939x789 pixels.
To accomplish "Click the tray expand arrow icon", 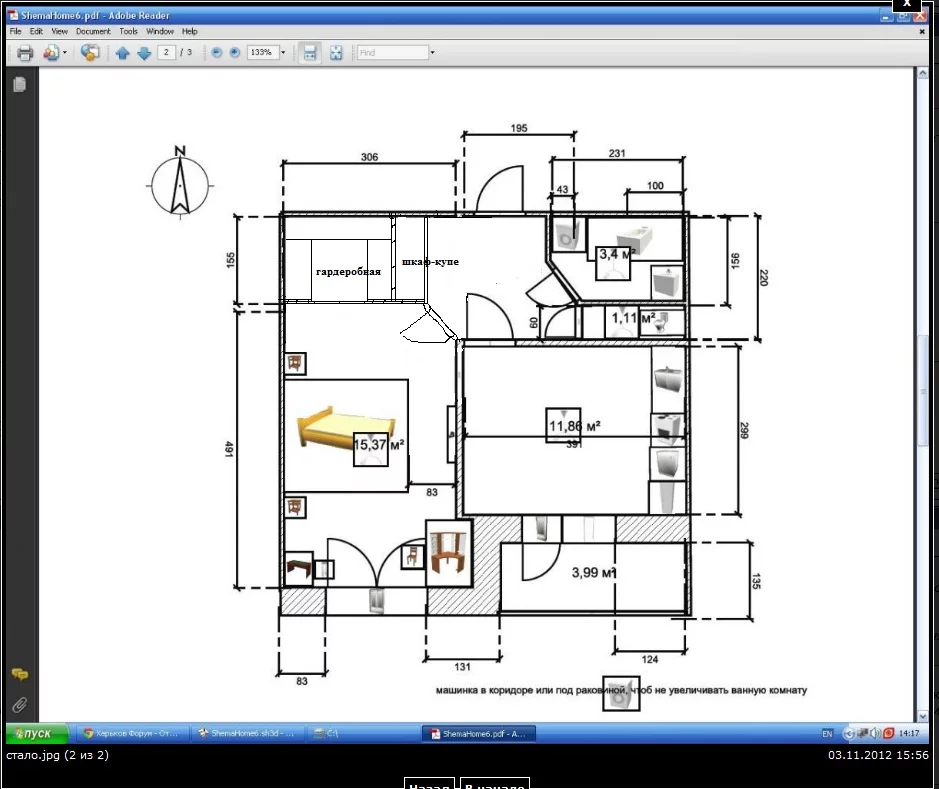I will click(x=848, y=733).
